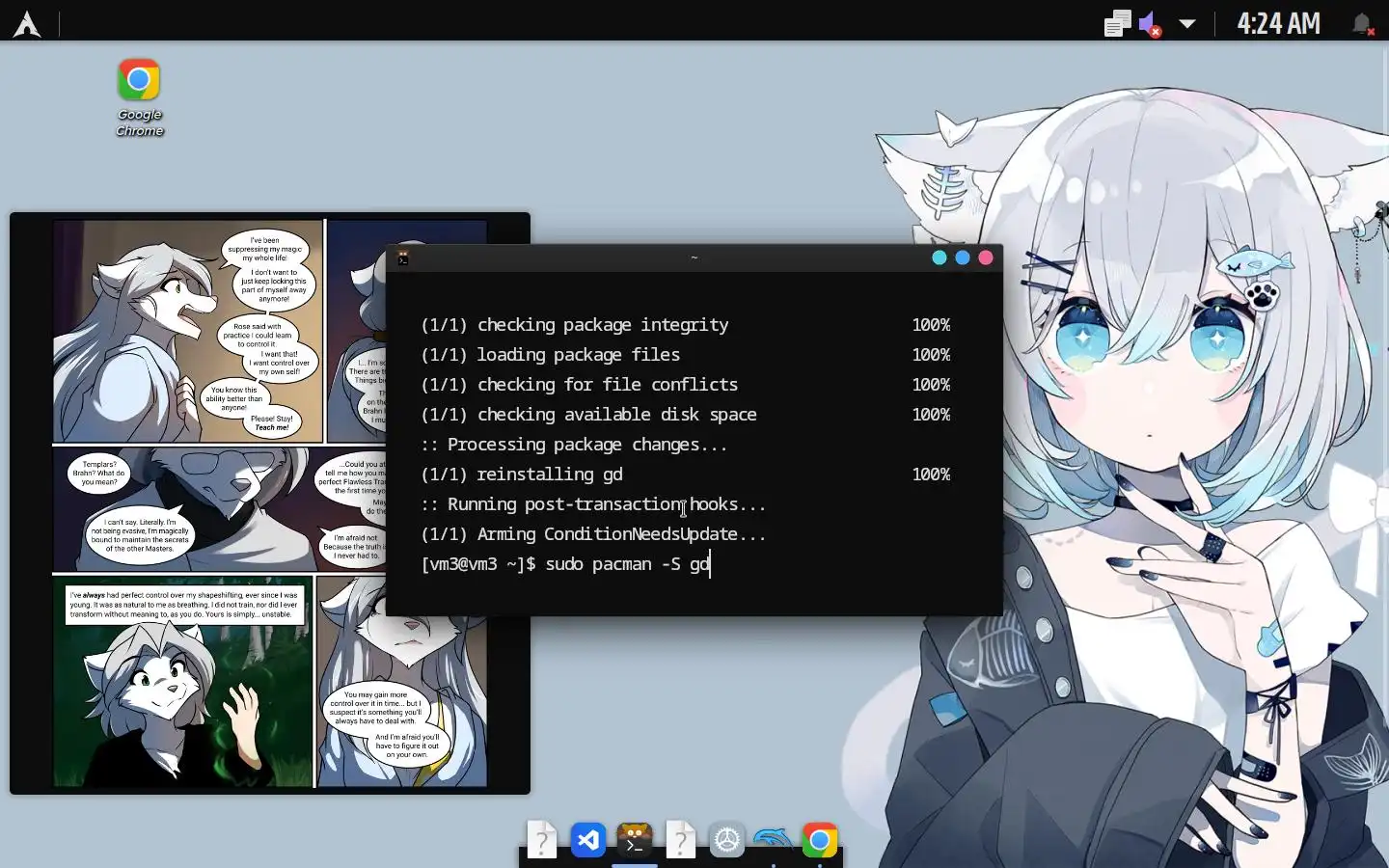This screenshot has height=868, width=1389.
Task: Click the terminal window title bar icon
Action: [403, 258]
